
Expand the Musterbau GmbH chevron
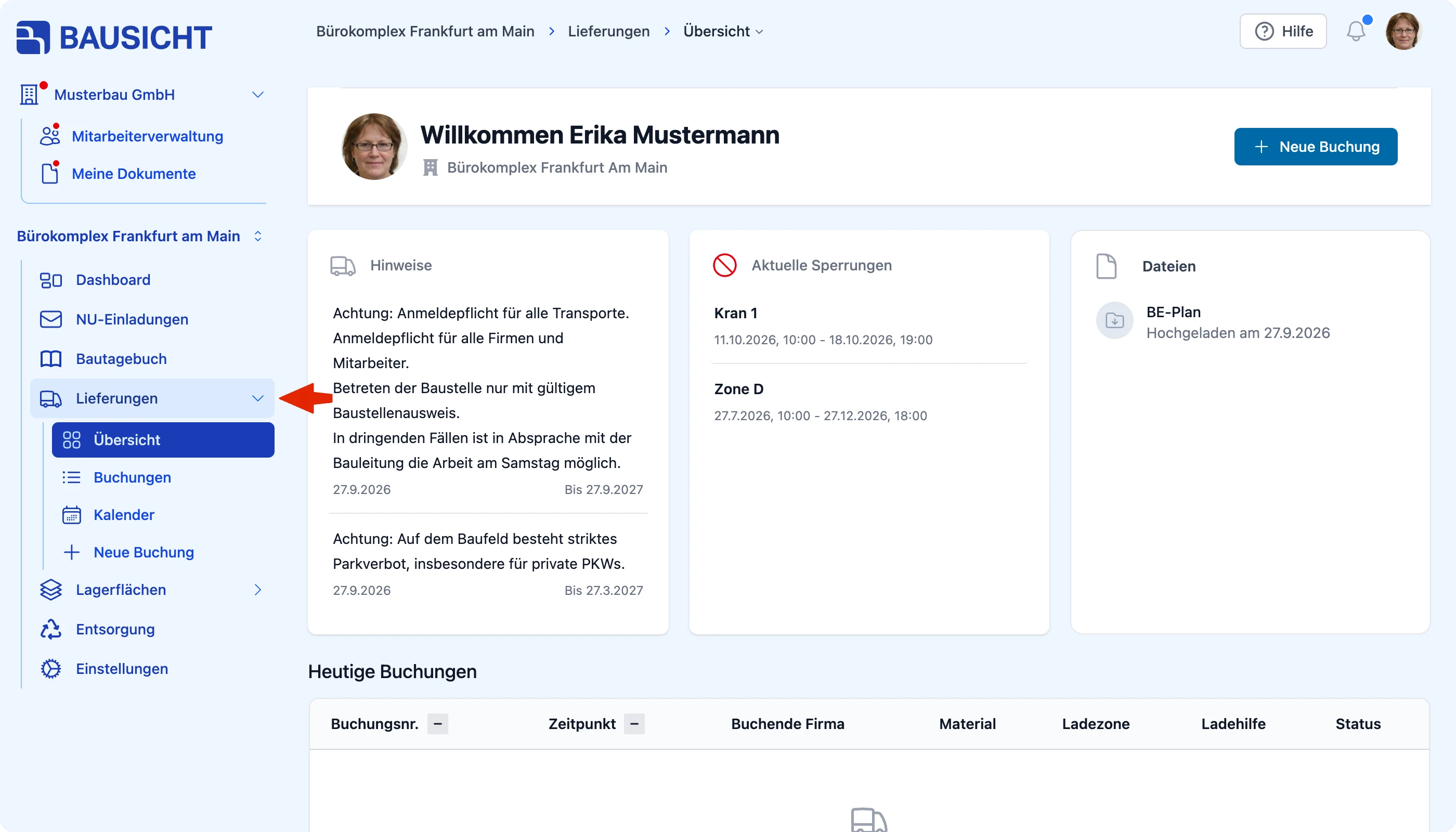(x=258, y=94)
